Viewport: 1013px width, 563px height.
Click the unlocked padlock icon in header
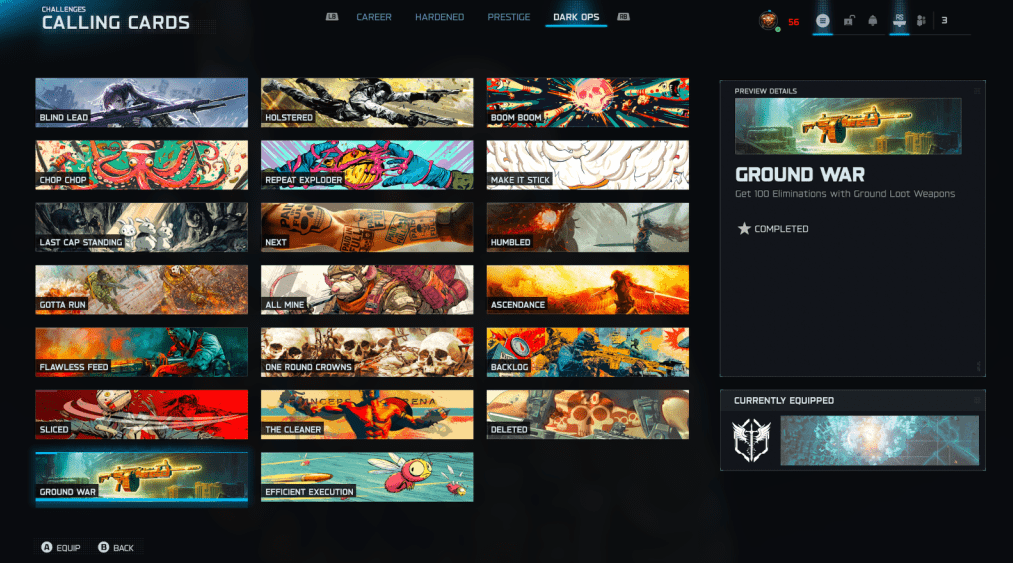click(848, 21)
